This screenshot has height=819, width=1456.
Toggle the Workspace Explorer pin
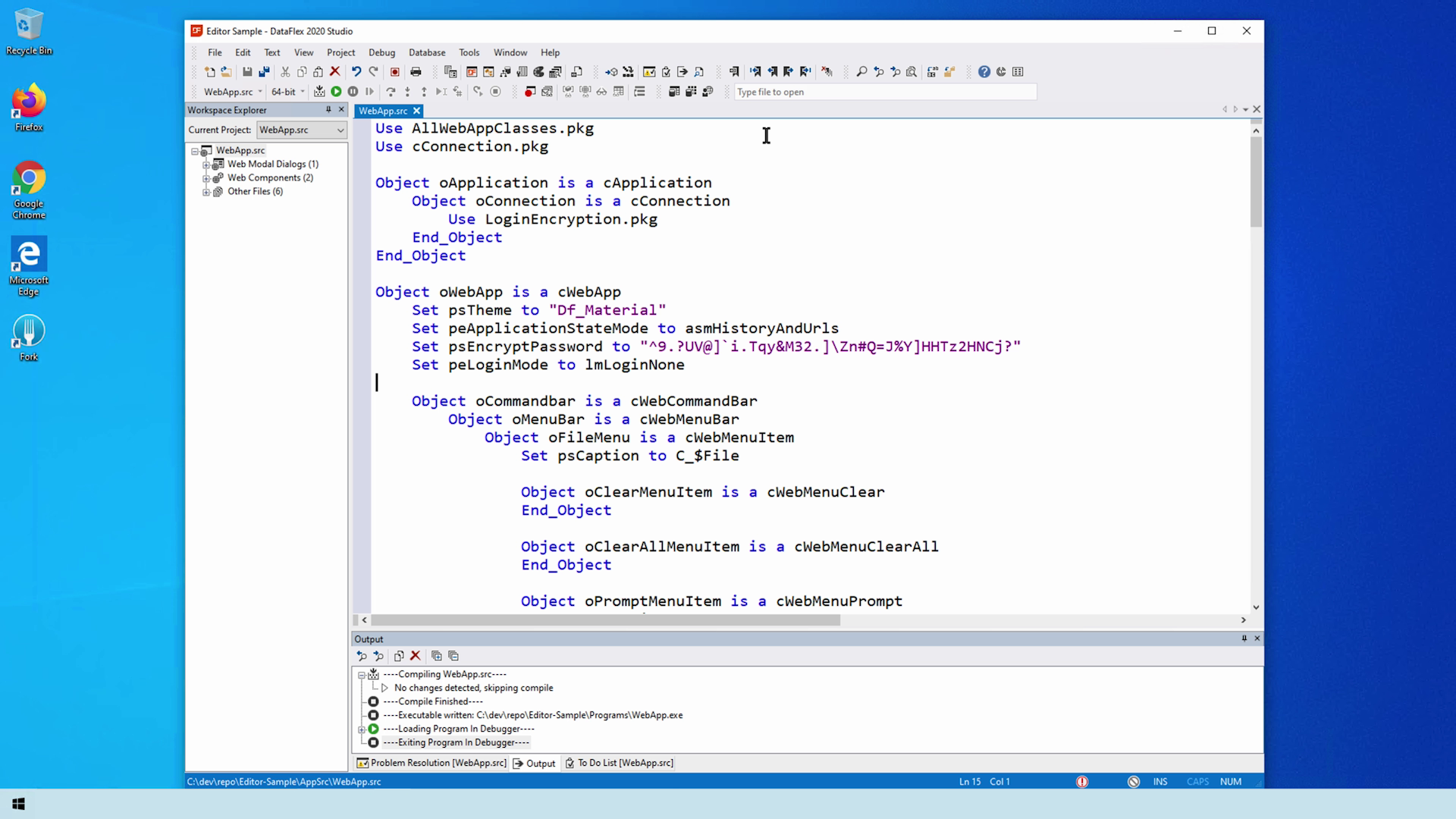pos(328,110)
